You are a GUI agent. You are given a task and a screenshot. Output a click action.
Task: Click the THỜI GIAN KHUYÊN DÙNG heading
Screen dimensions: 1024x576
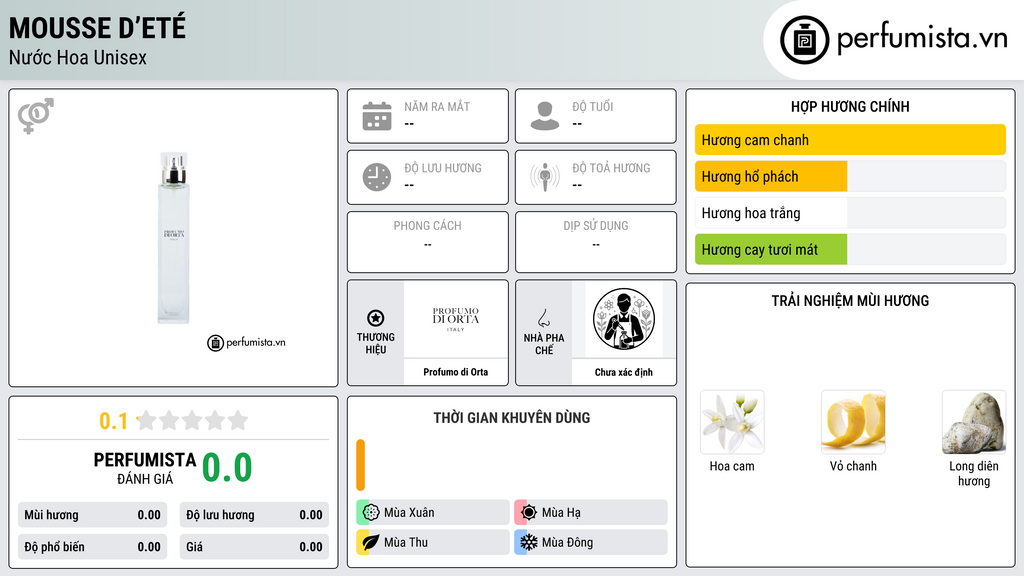tap(512, 418)
